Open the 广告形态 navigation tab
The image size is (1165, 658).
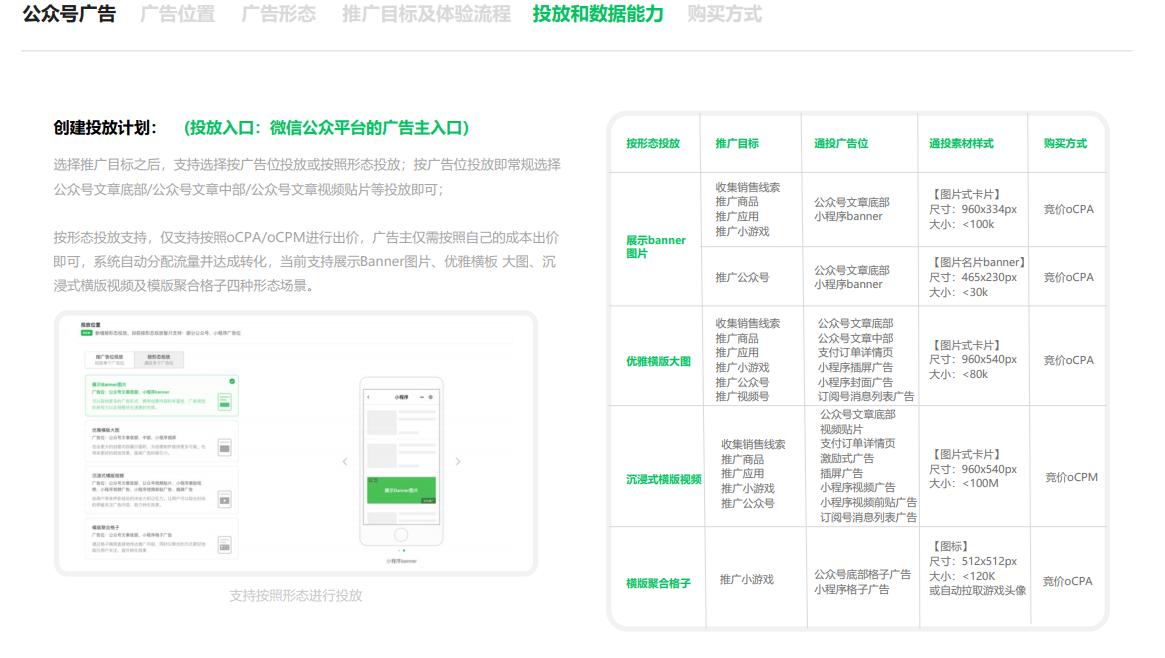tap(278, 14)
